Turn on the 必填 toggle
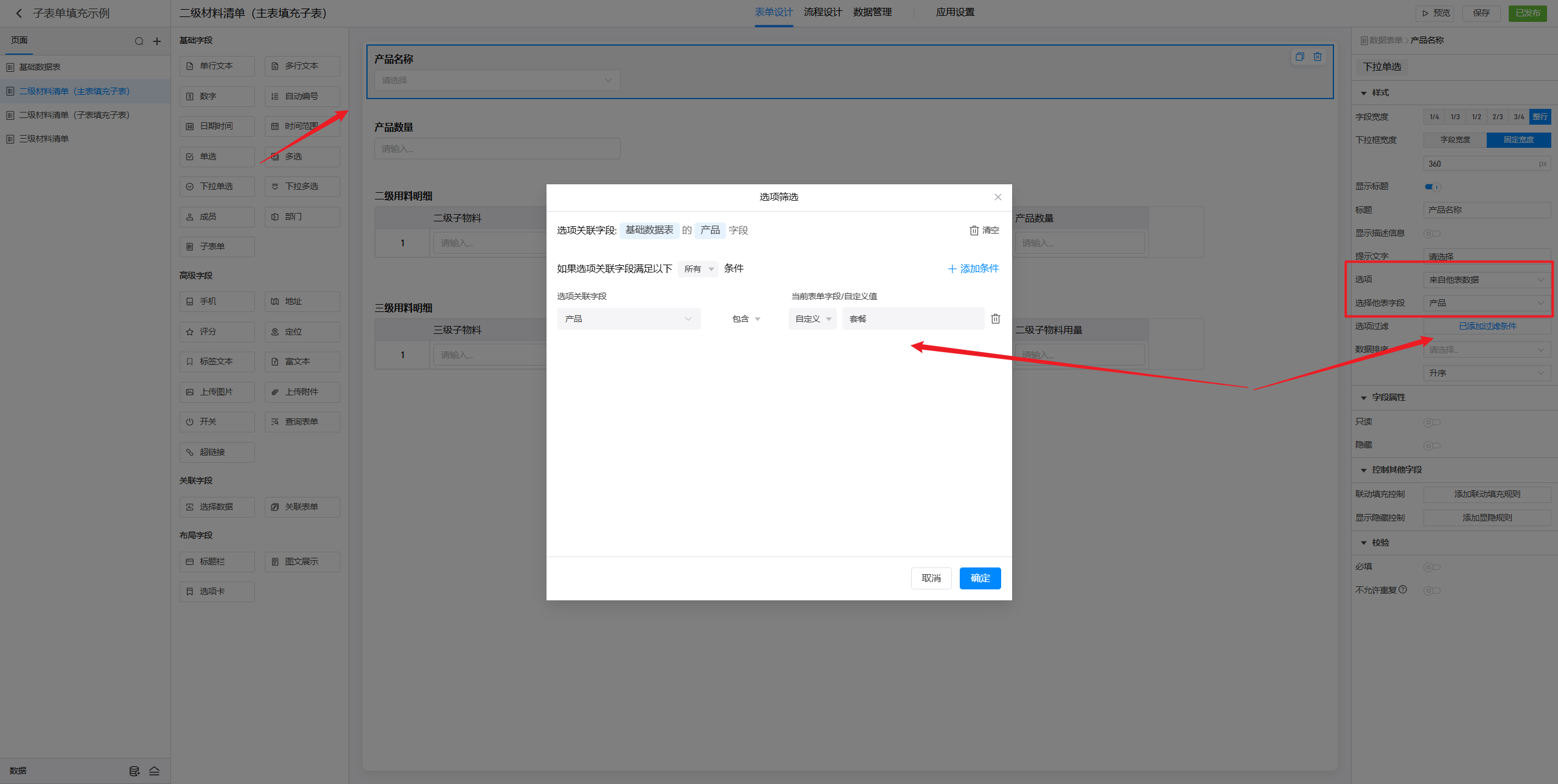Image resolution: width=1558 pixels, height=784 pixels. coord(1431,567)
